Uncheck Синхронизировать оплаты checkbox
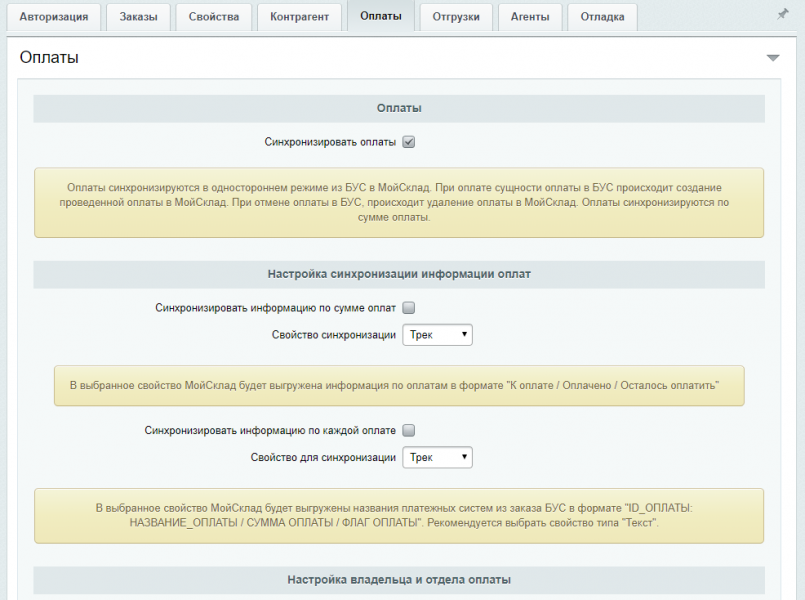 (409, 142)
